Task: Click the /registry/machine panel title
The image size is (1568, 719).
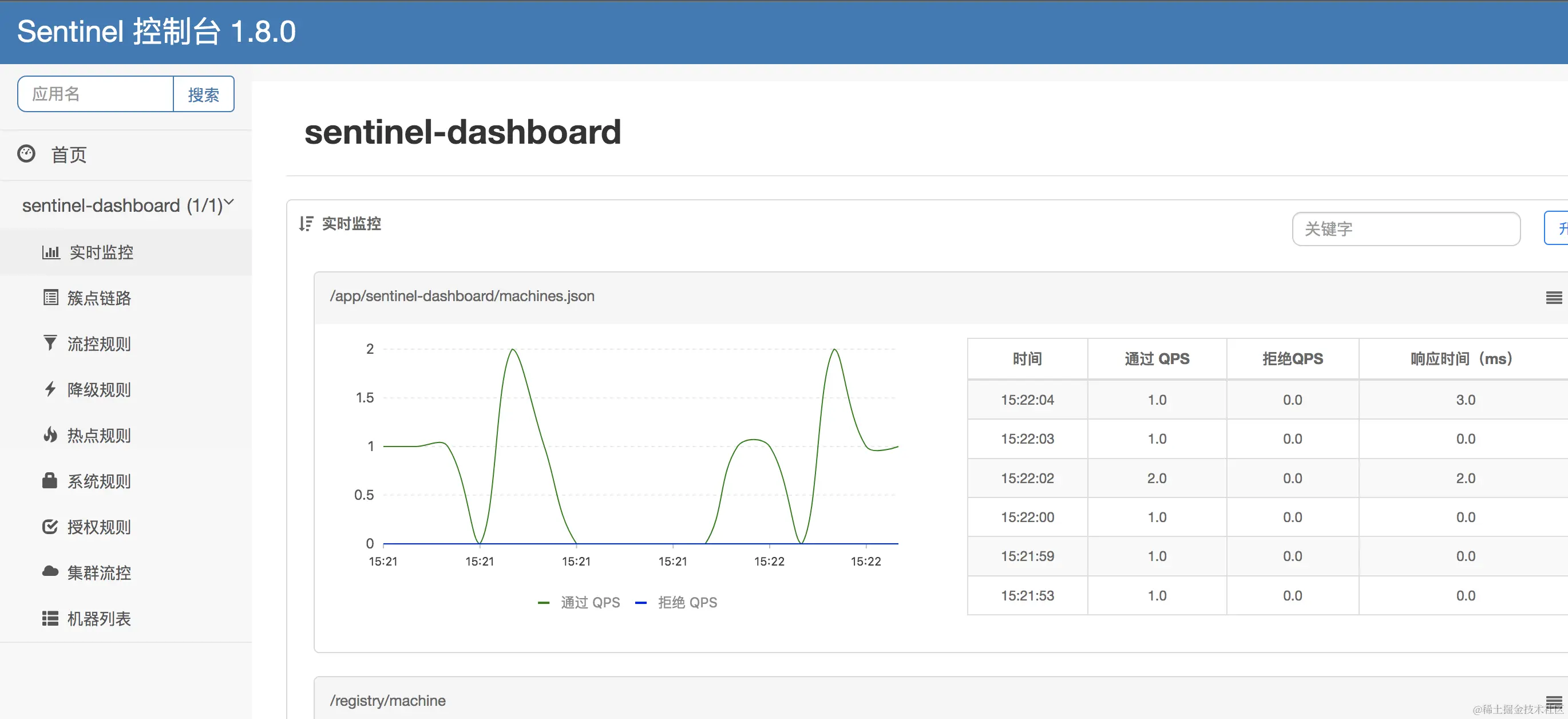Action: coord(388,701)
